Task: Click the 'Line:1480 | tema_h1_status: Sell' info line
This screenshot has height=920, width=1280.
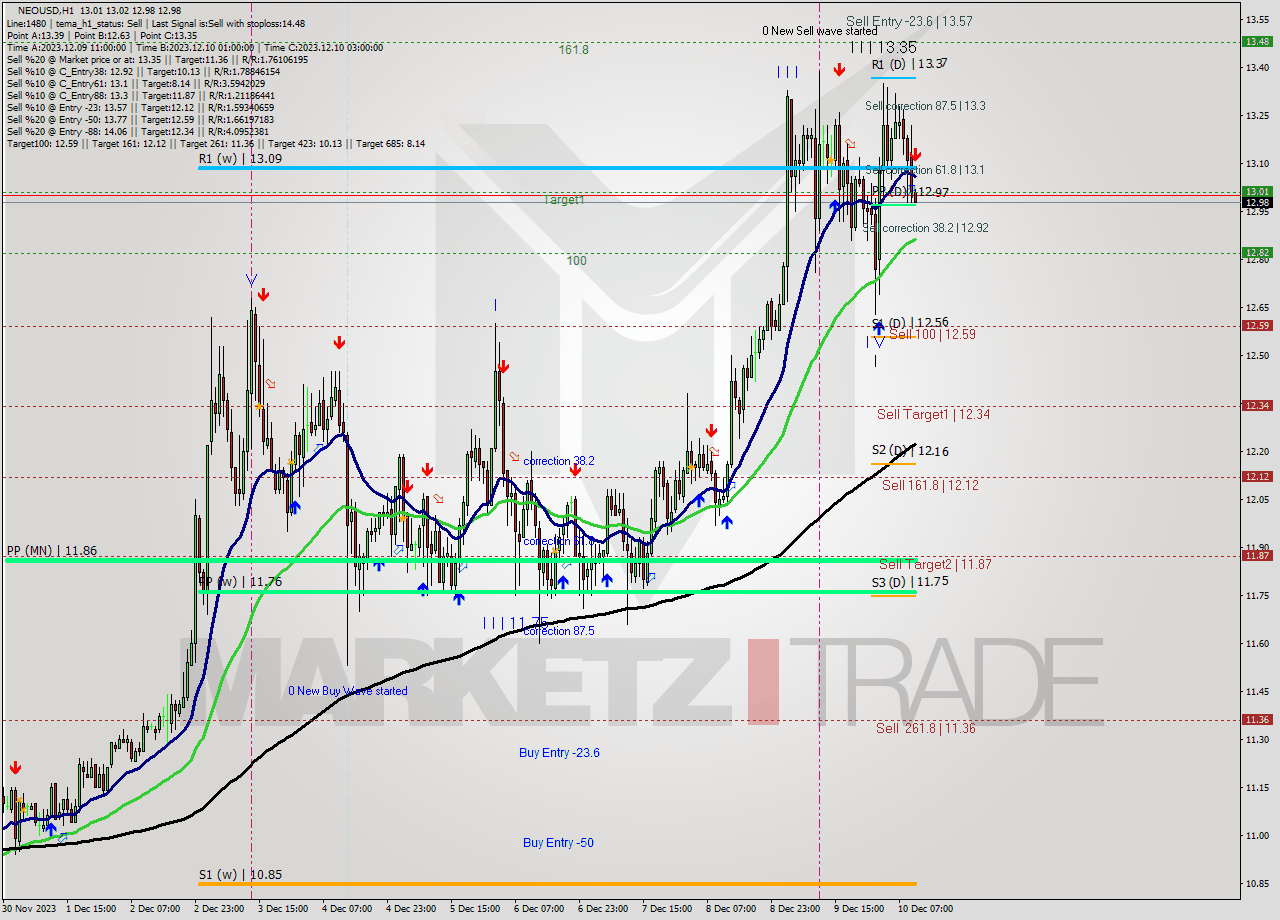Action: pos(156,23)
